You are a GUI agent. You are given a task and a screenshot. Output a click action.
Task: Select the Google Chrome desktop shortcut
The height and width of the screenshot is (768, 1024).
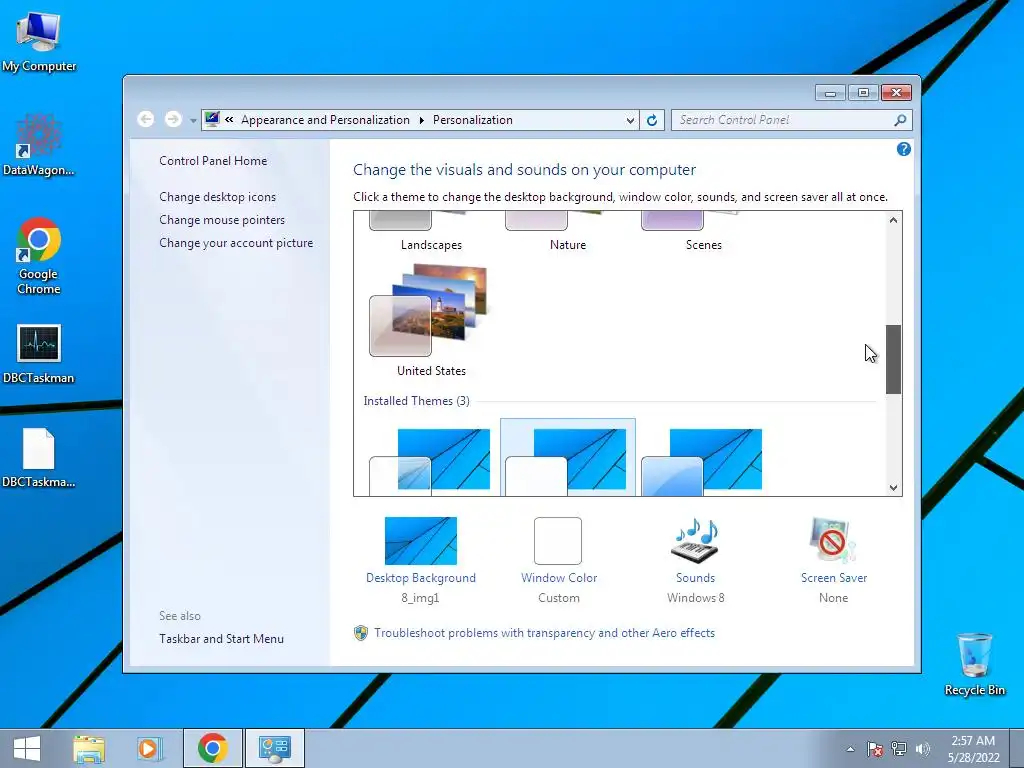point(39,256)
